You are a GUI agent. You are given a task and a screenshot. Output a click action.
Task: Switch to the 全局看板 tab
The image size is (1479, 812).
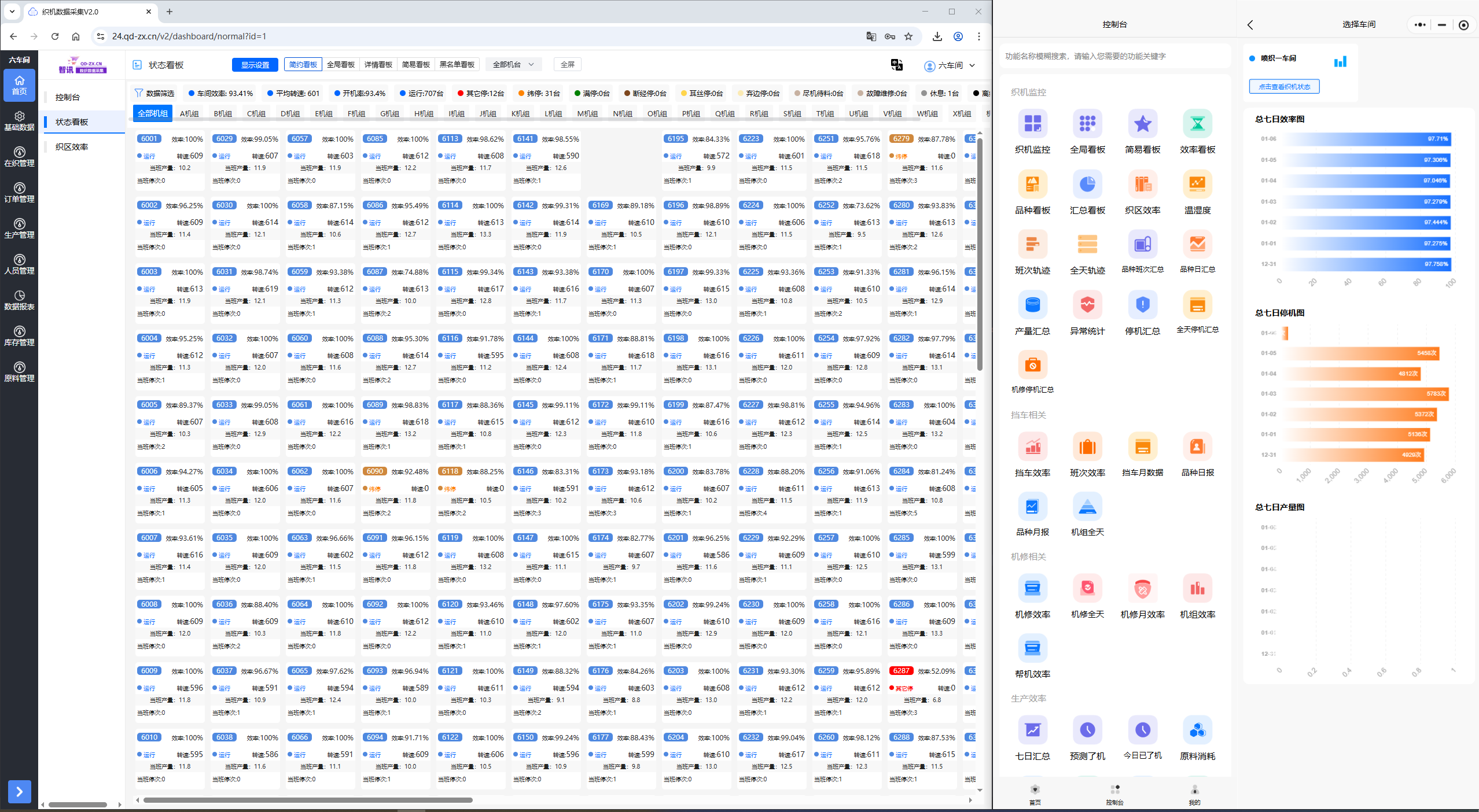340,65
